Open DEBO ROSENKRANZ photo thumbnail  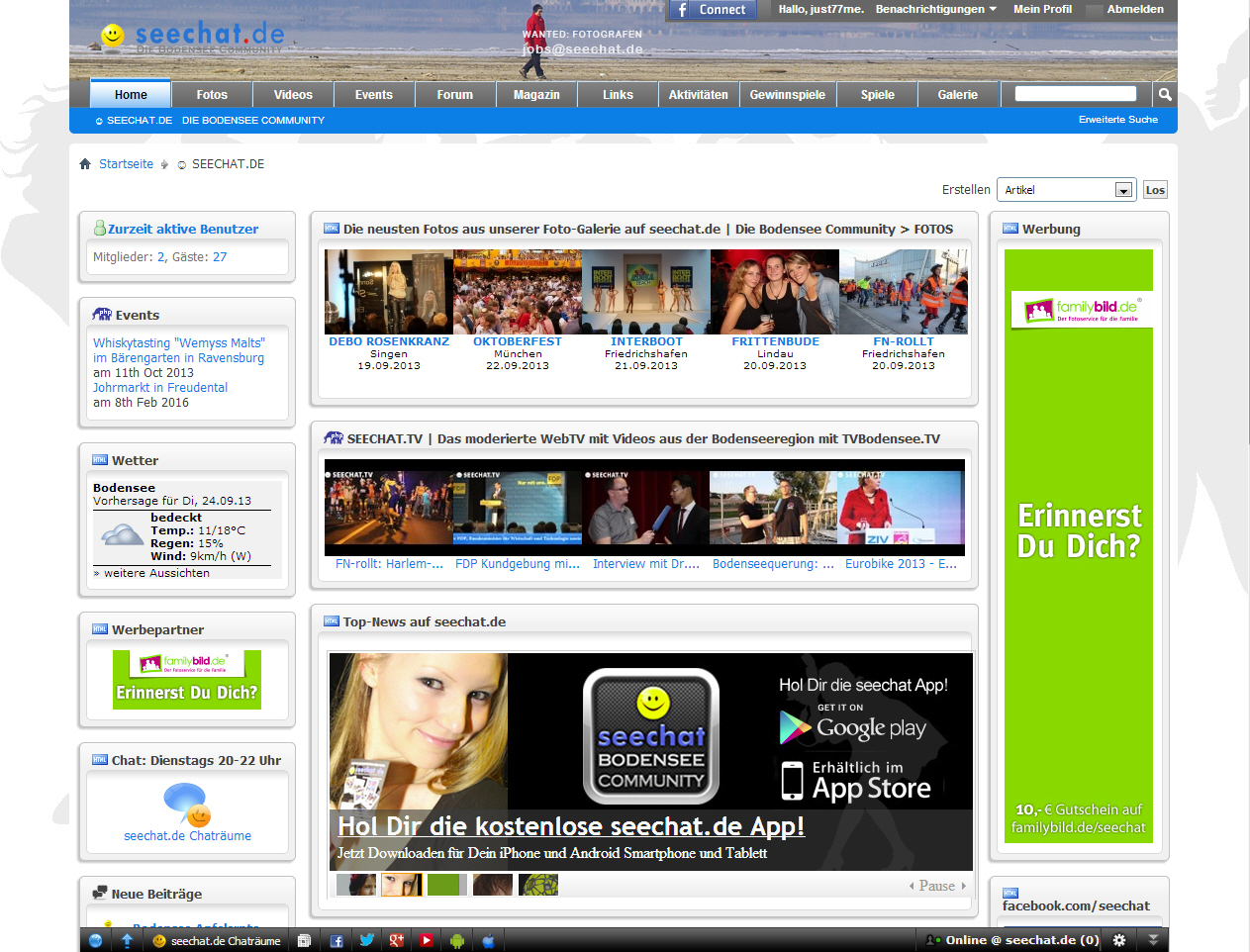coord(389,292)
